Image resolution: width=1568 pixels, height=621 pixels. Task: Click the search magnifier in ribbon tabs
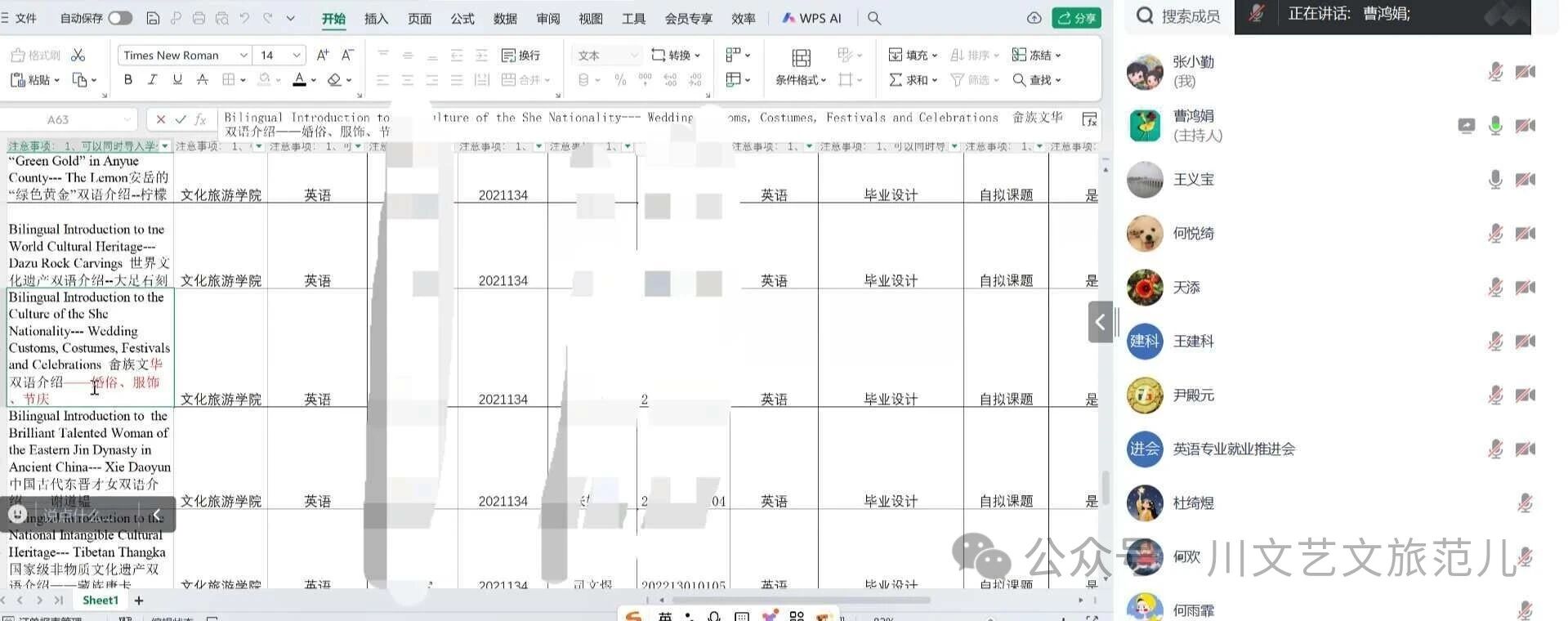(x=874, y=18)
